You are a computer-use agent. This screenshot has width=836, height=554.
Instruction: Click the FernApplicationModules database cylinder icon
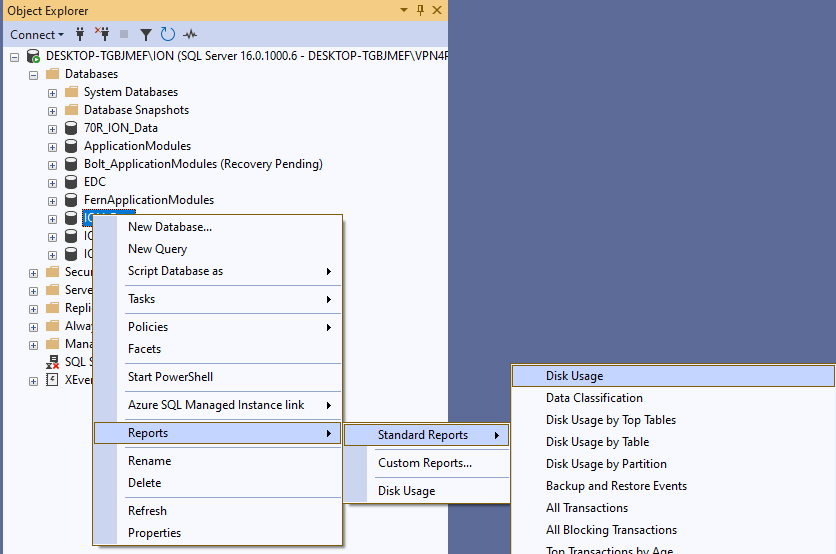click(x=71, y=200)
